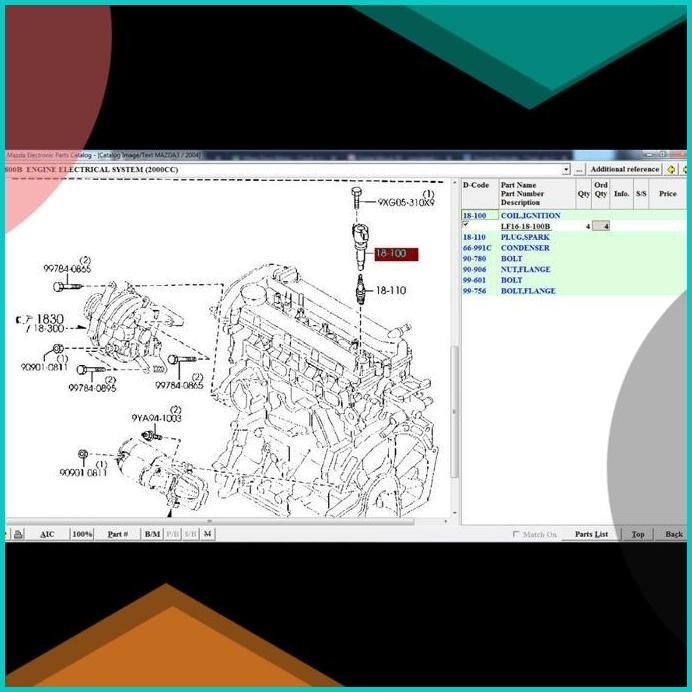Viewport: 692px width, 692px height.
Task: Toggle the Match On checkbox
Action: [516, 534]
